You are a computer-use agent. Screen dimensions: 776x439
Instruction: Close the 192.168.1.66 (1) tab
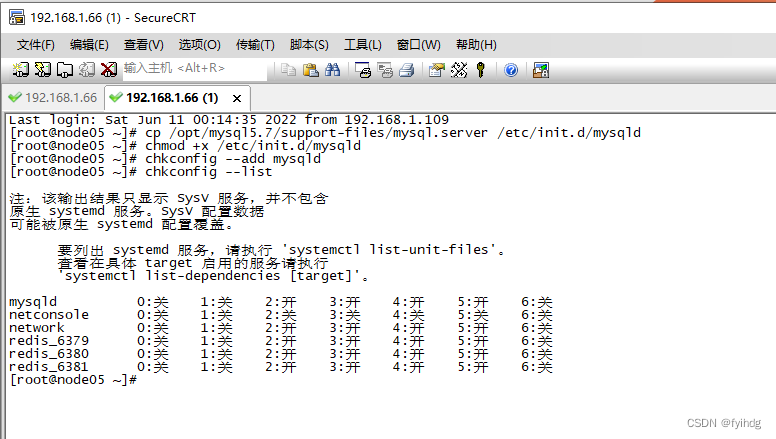(237, 98)
